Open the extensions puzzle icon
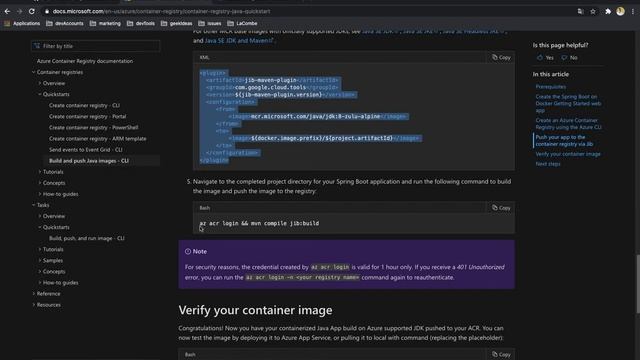This screenshot has height=360, width=640. point(608,11)
